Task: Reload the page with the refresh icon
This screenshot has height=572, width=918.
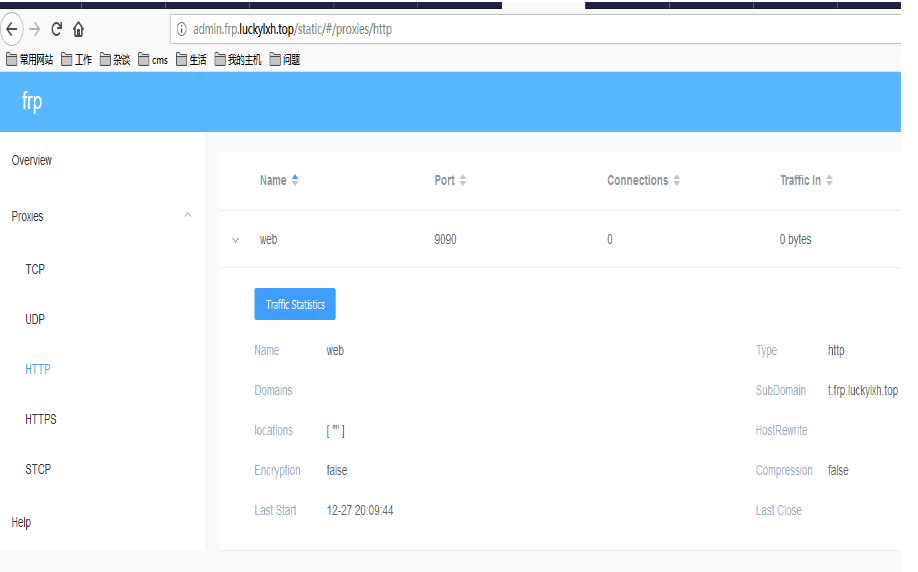Action: click(x=56, y=29)
